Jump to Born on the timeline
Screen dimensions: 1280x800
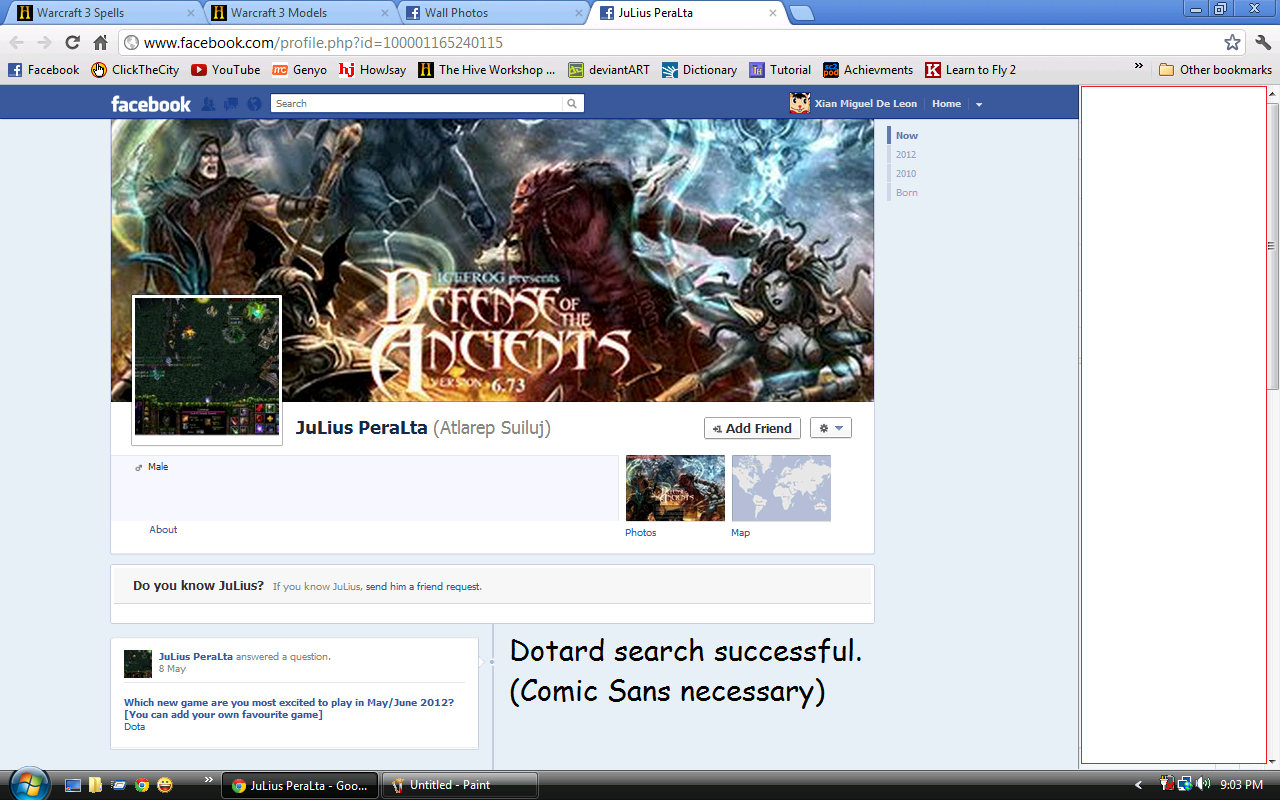click(x=907, y=193)
